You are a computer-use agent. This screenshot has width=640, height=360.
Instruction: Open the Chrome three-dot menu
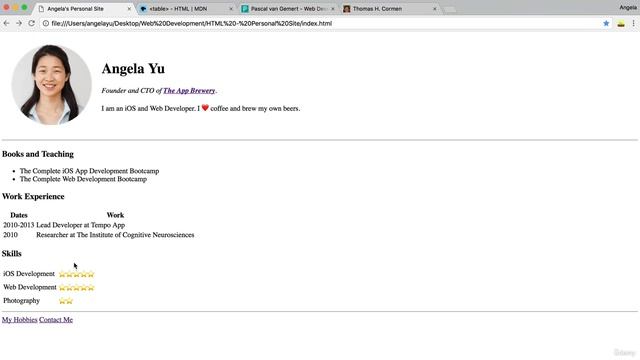pos(633,23)
